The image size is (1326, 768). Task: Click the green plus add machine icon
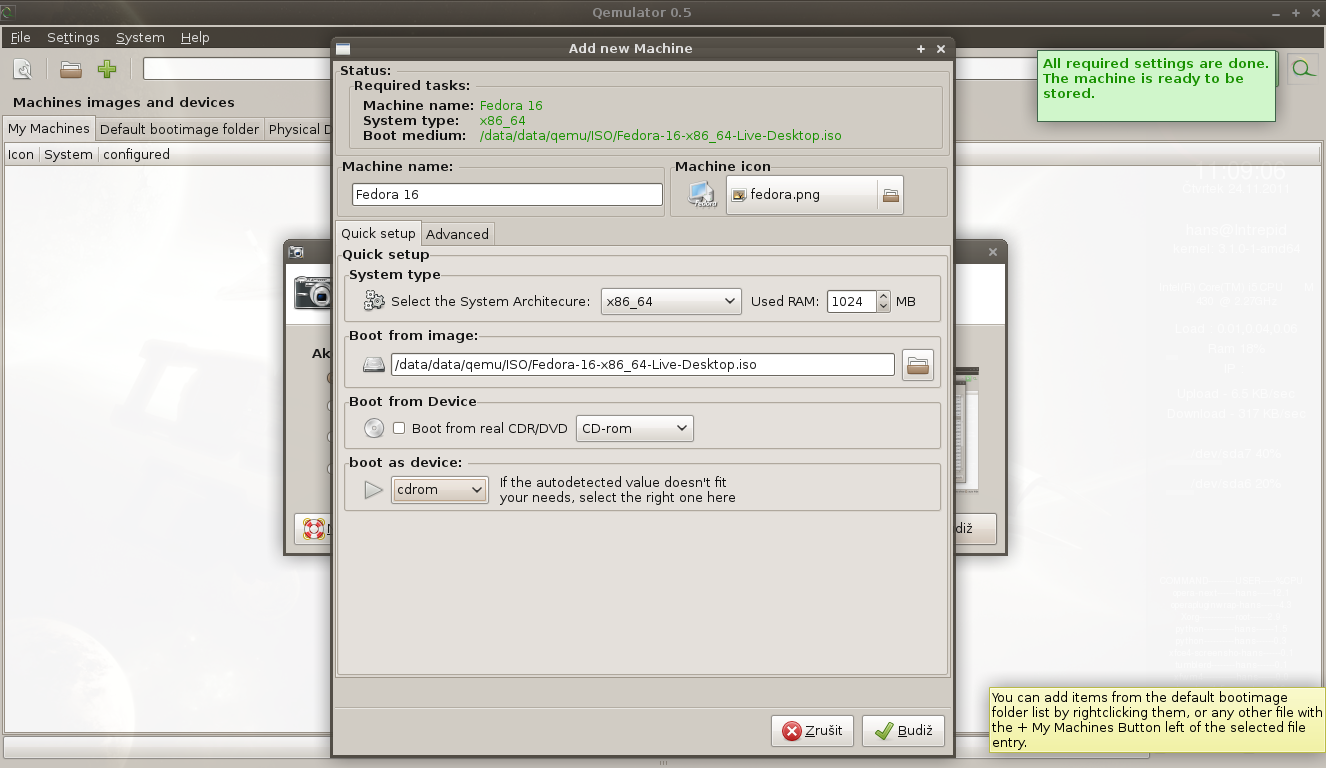click(x=107, y=69)
